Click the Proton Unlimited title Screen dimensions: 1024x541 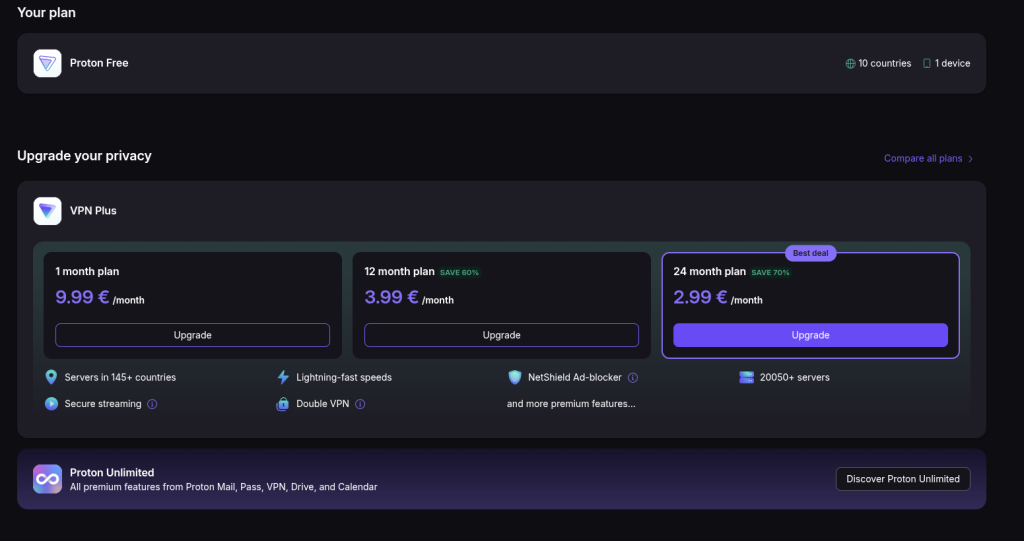(112, 472)
